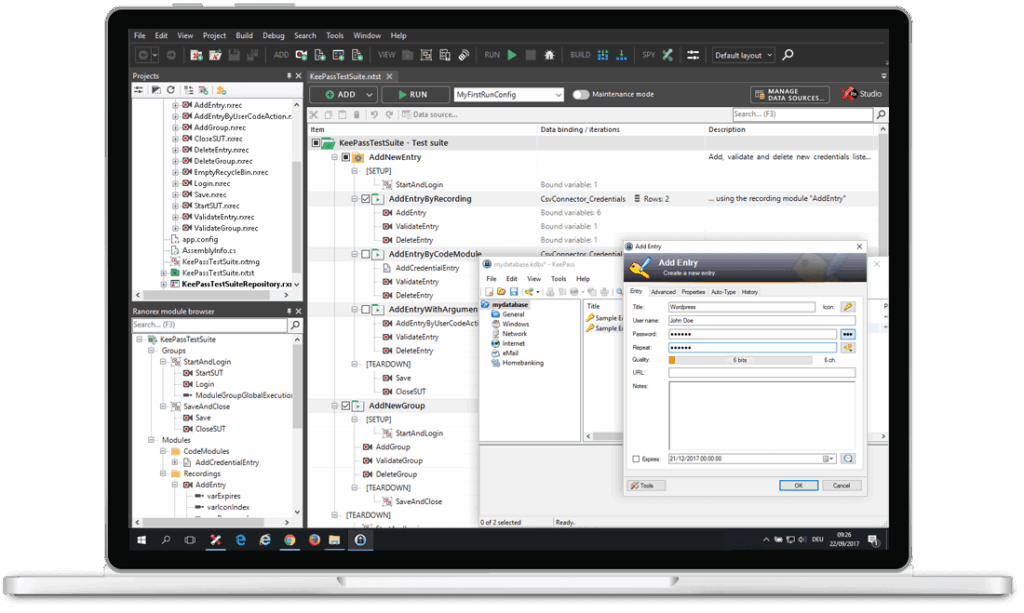Open the MyFirstRunConfig dropdown

558,95
